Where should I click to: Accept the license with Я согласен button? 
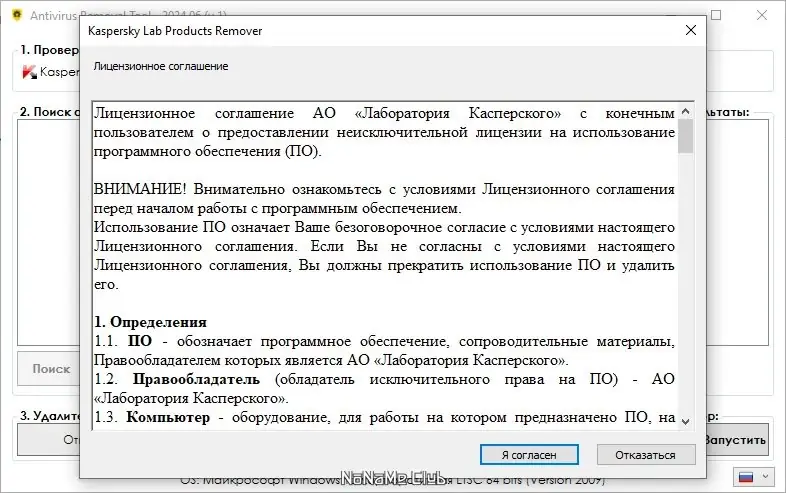pyautogui.click(x=529, y=455)
